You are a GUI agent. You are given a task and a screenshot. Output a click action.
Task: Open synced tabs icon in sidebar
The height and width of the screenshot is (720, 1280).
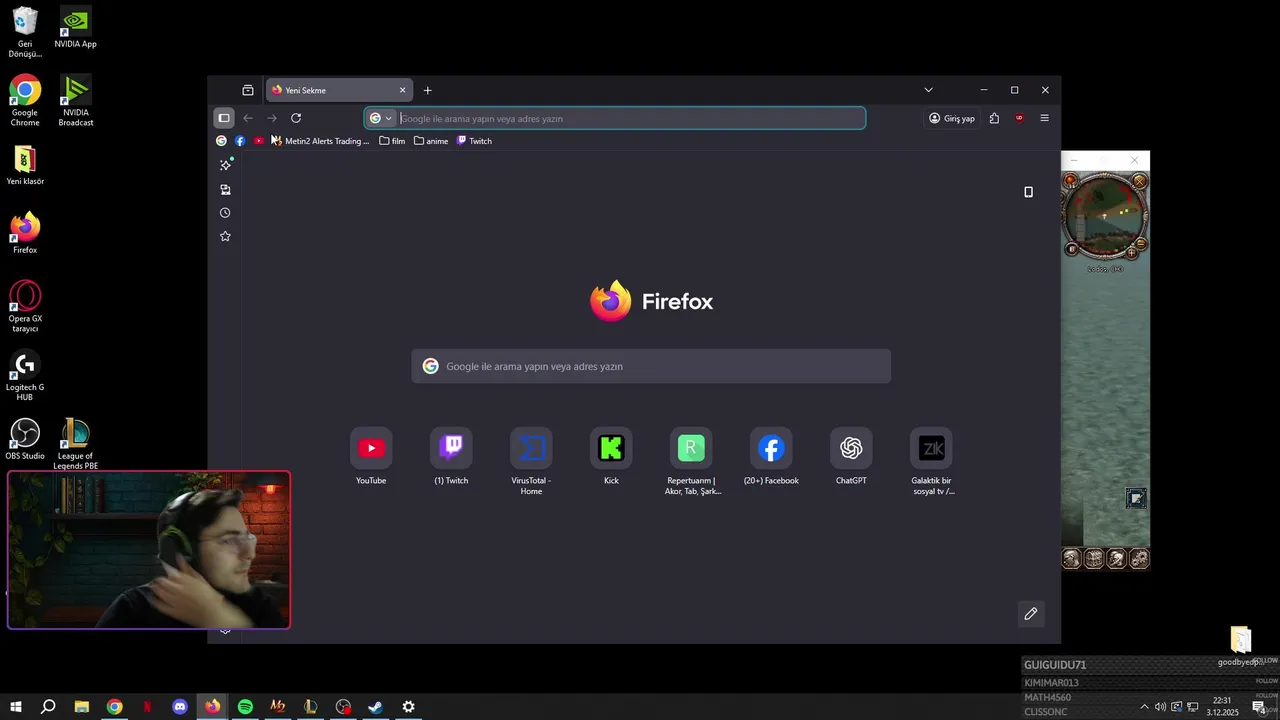[x=225, y=189]
